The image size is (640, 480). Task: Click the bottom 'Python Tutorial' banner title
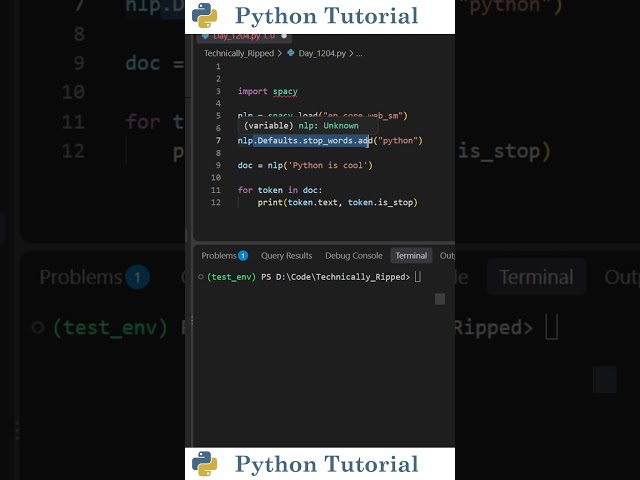coord(327,464)
